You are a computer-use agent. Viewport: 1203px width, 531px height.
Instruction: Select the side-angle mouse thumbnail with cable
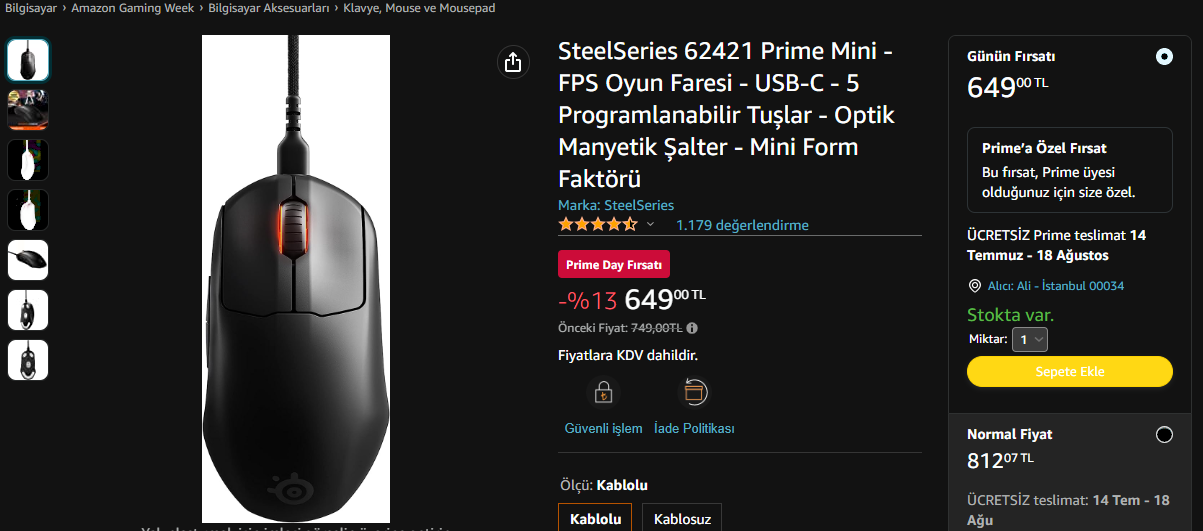tap(28, 260)
